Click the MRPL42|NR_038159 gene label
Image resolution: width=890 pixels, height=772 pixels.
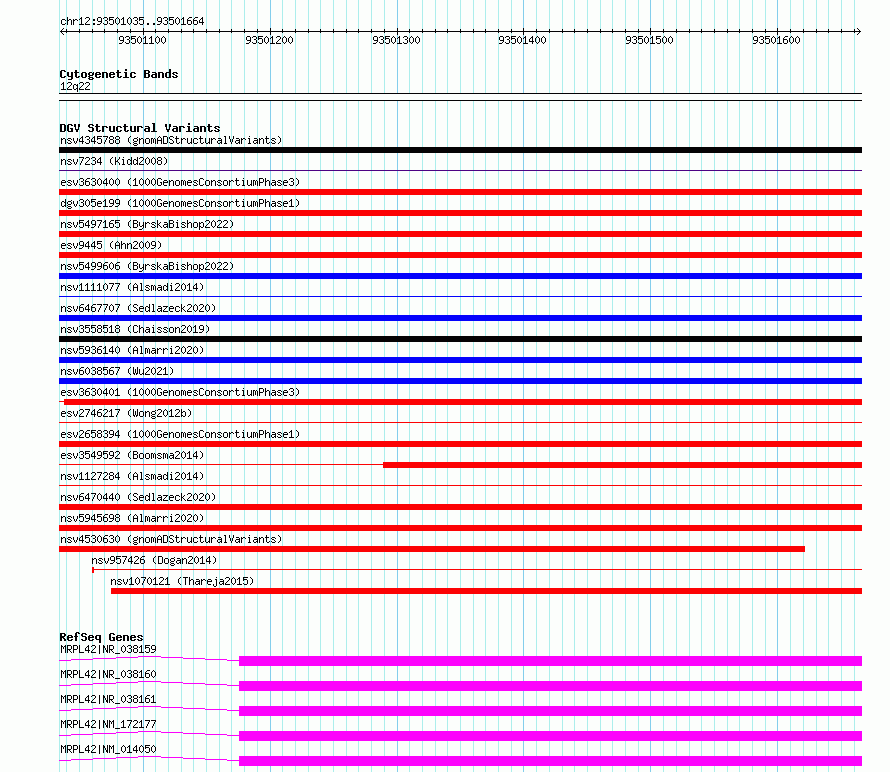click(108, 649)
